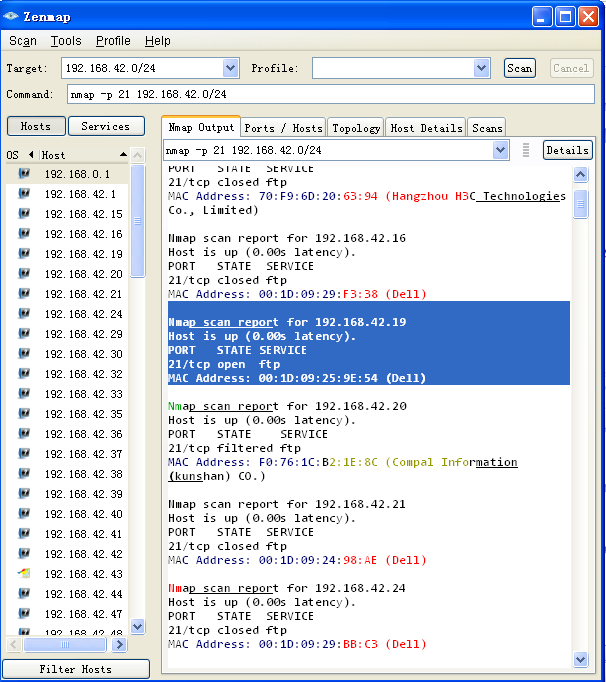Click 'Nmap scan report for 192.168.42.24' line
The height and width of the screenshot is (682, 606).
coord(287,588)
